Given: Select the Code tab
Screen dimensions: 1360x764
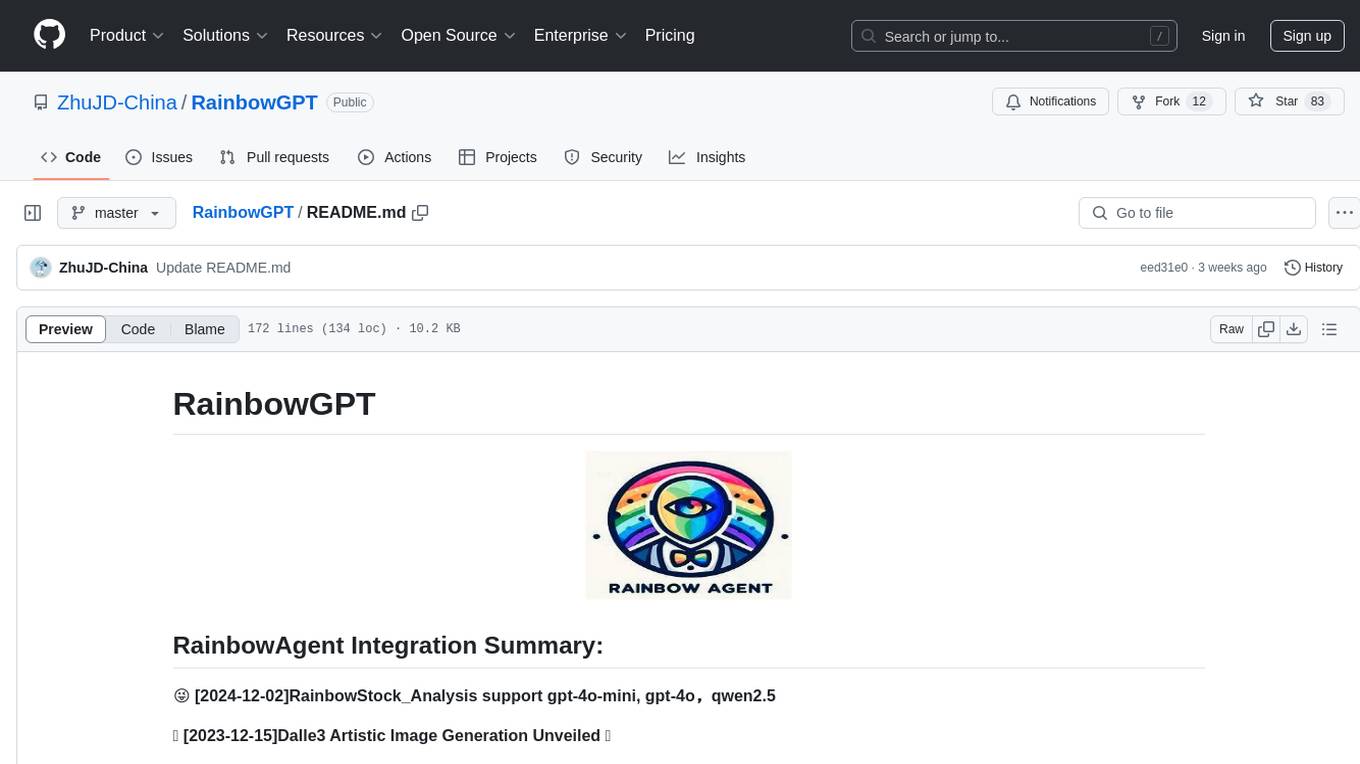Looking at the screenshot, I should point(71,157).
